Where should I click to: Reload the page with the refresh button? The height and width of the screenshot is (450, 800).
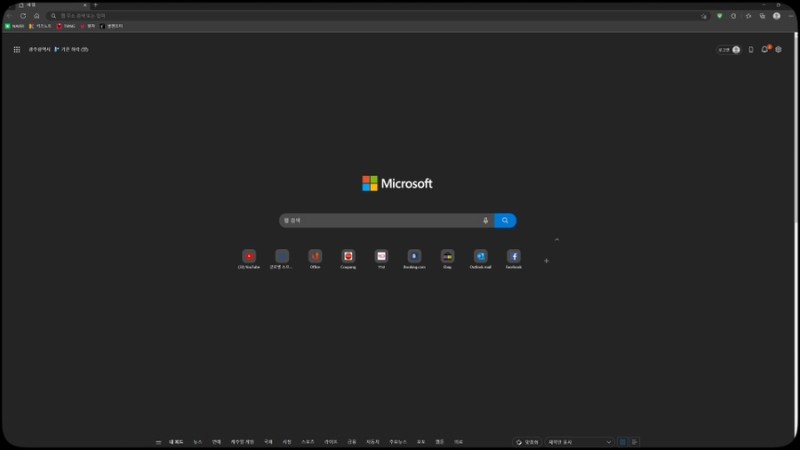pyautogui.click(x=23, y=16)
